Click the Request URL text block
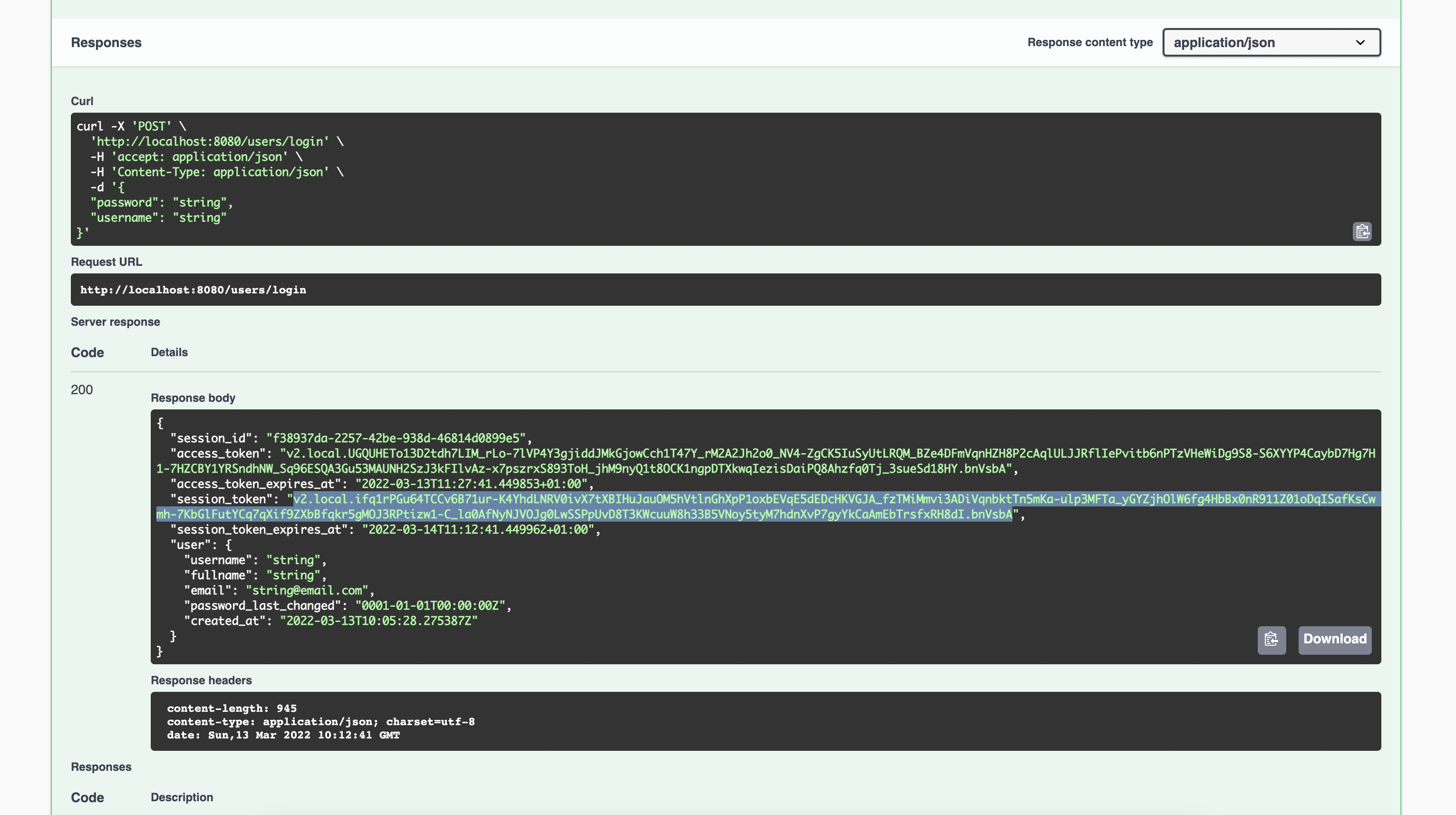The image size is (1456, 815). pos(193,290)
